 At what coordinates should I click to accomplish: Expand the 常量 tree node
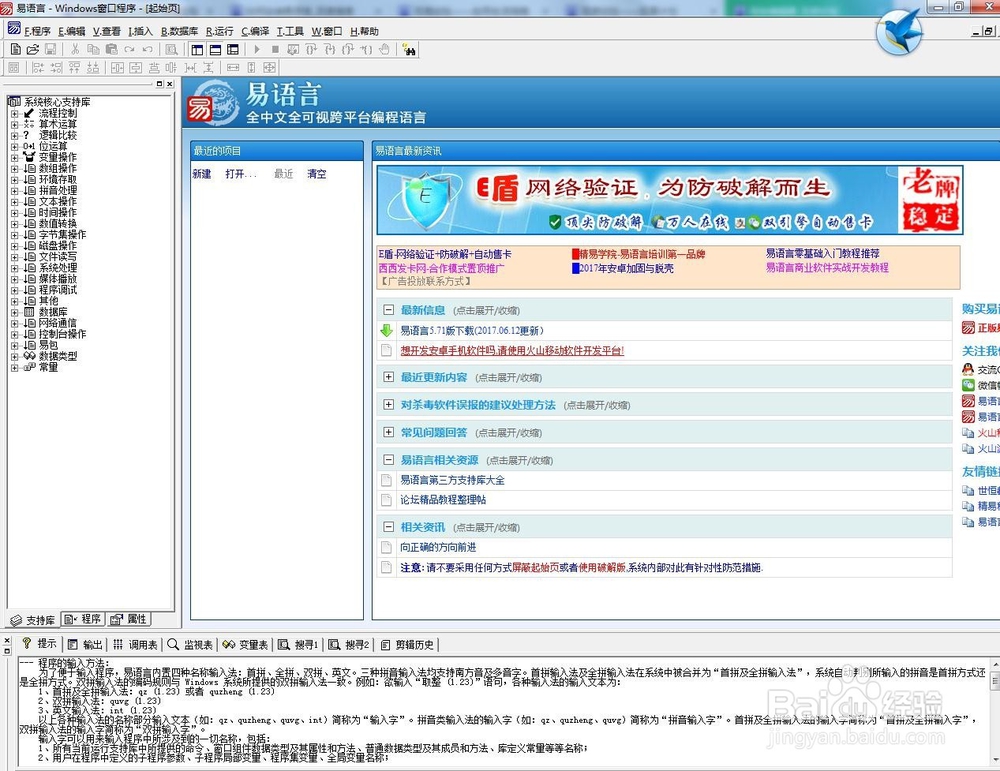(14, 367)
